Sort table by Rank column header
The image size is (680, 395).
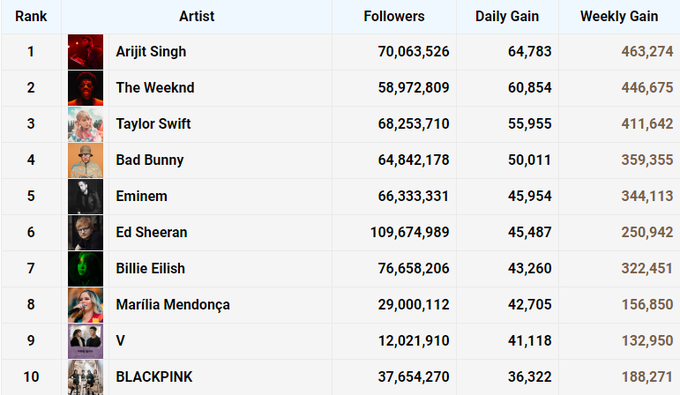pyautogui.click(x=31, y=16)
